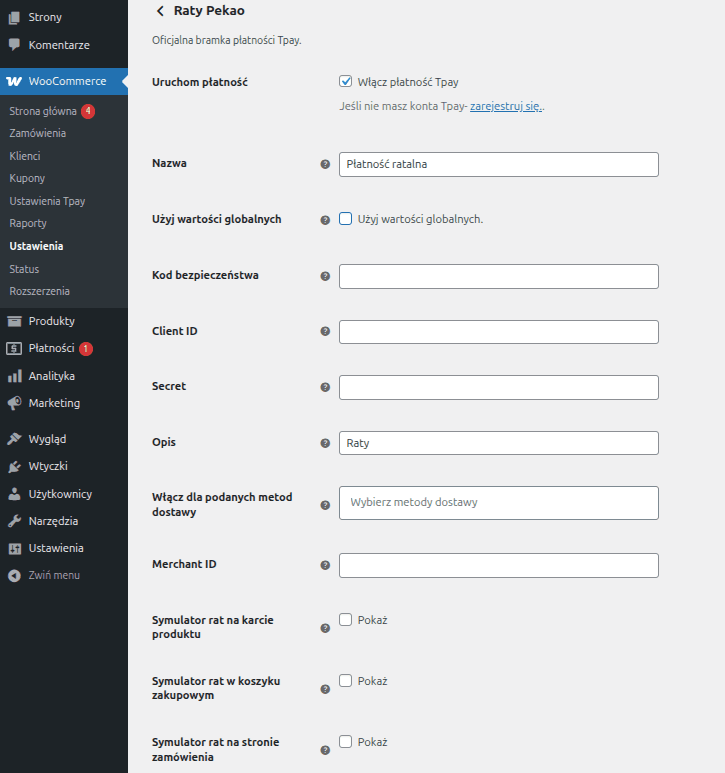Click help icon beside Kod bezpieczeństwa
725x773 pixels.
click(325, 276)
